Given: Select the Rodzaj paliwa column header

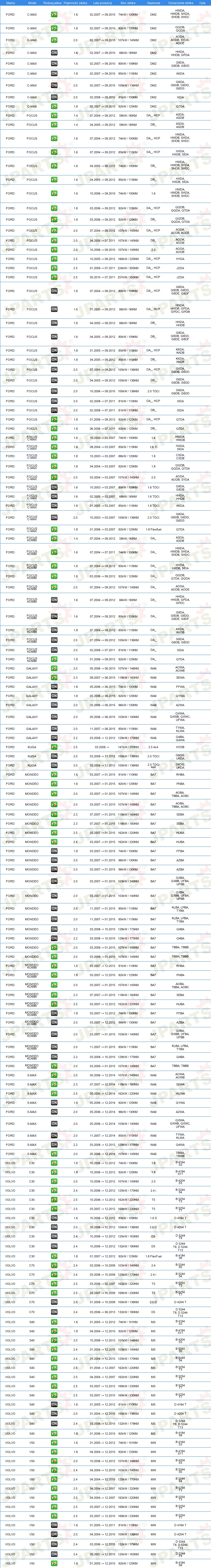Looking at the screenshot, I should [52, 2].
